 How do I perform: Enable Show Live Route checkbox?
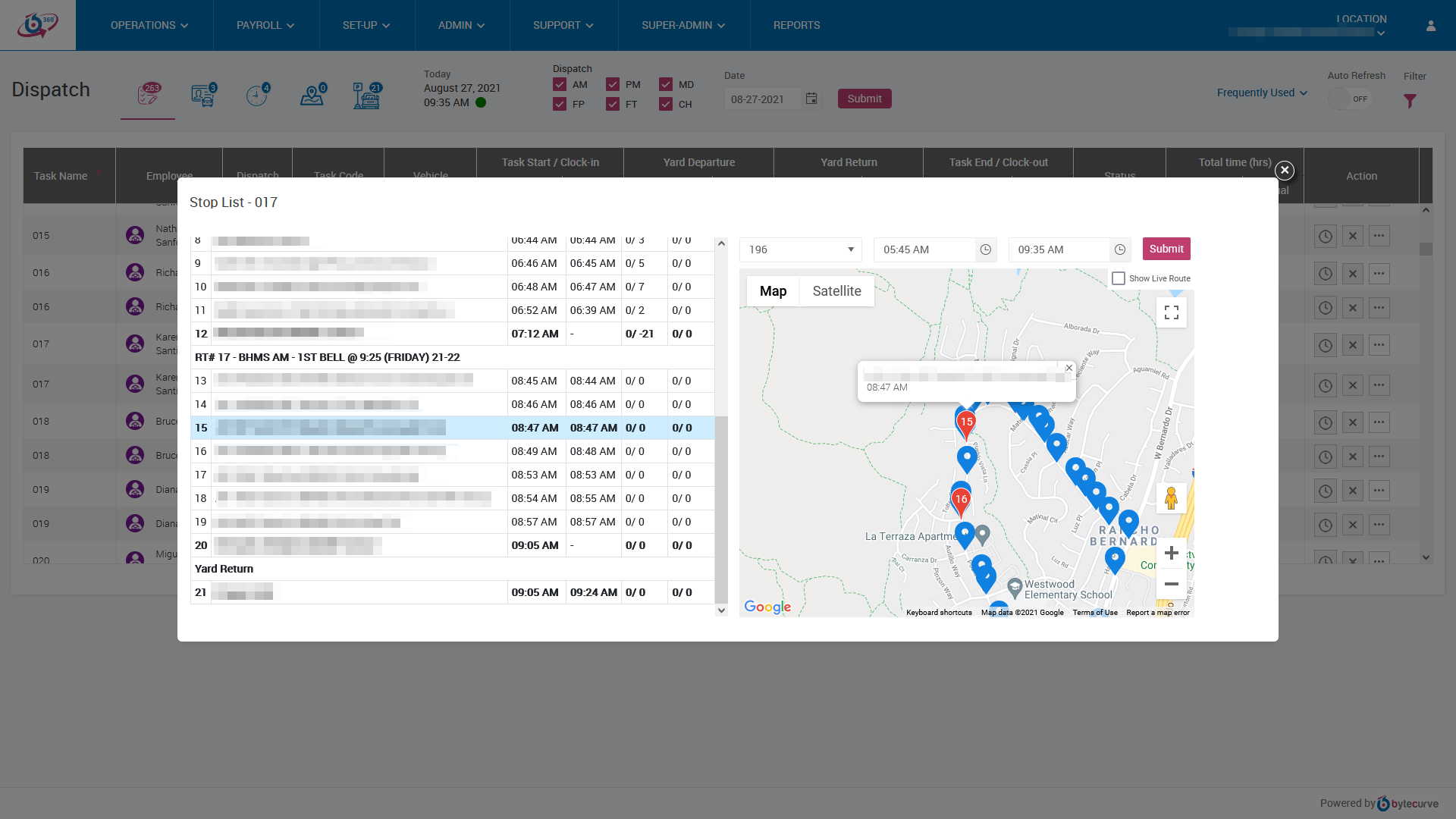[x=1119, y=278]
